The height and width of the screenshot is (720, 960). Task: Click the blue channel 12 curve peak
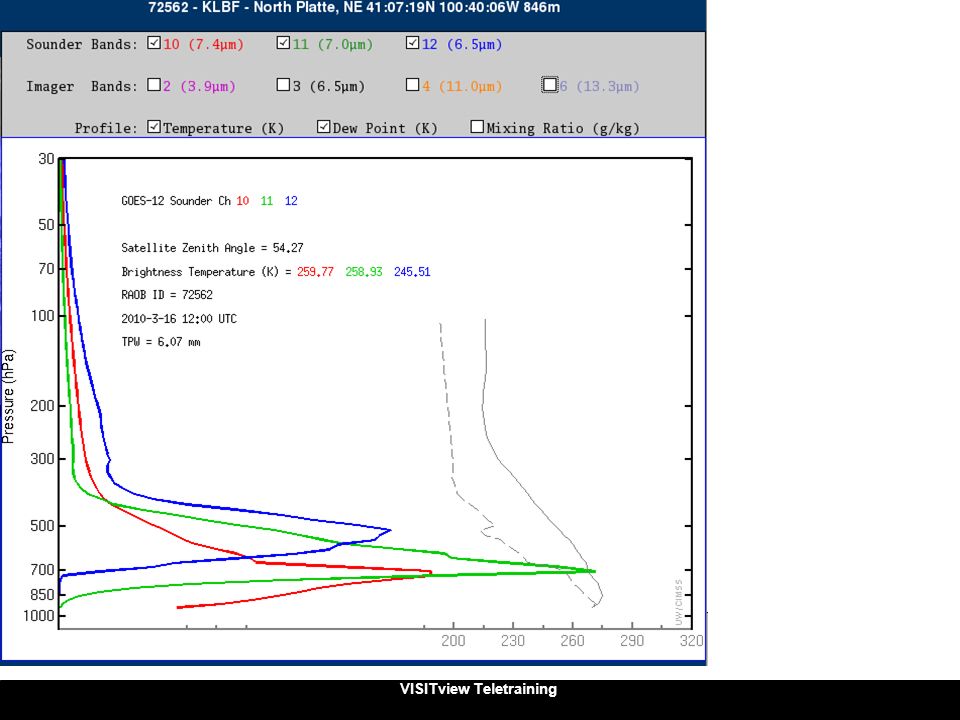389,530
